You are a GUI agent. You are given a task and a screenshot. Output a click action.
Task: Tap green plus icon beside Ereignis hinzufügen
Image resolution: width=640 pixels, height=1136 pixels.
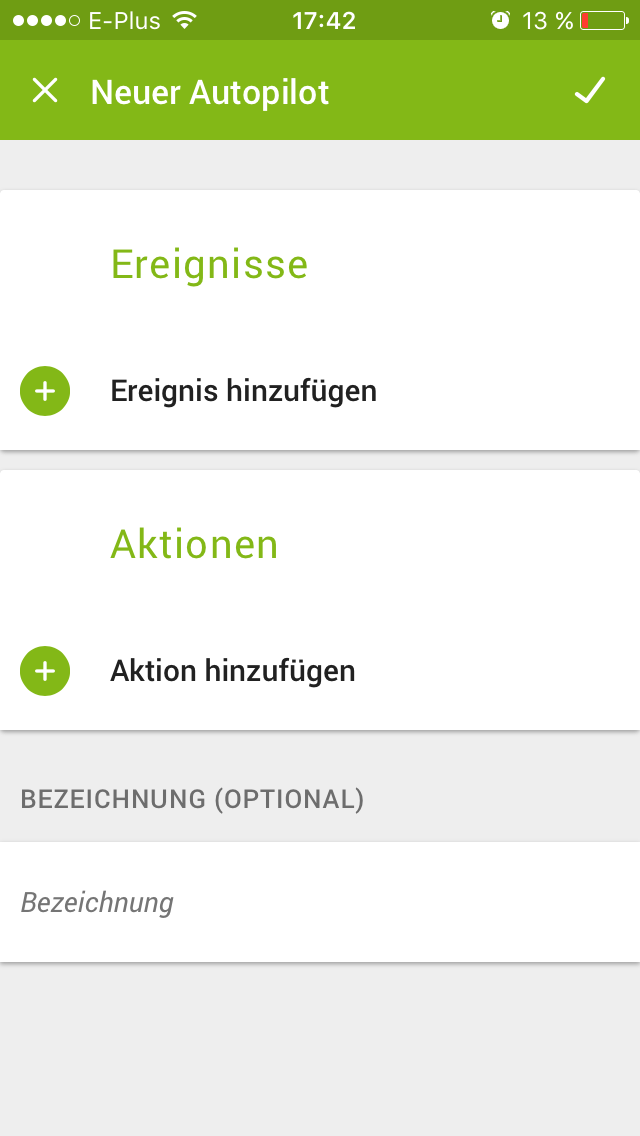(x=45, y=390)
